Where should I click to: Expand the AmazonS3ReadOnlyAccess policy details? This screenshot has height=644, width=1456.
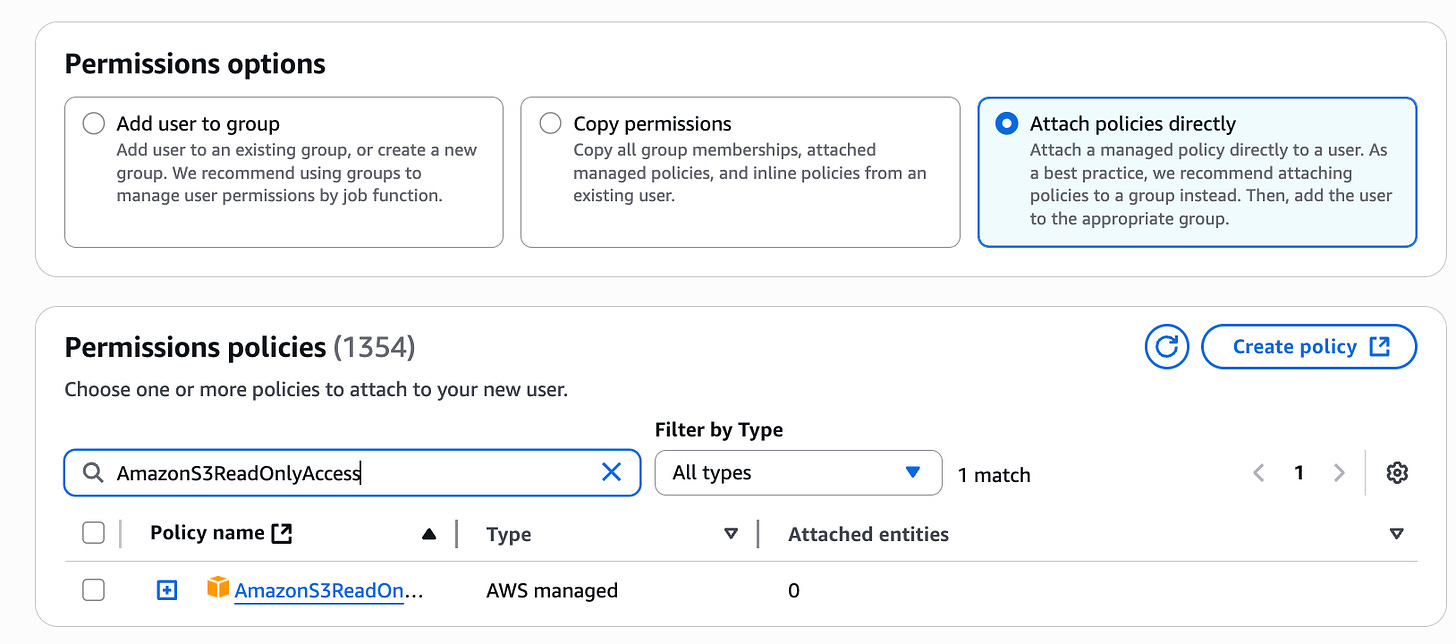click(x=166, y=590)
